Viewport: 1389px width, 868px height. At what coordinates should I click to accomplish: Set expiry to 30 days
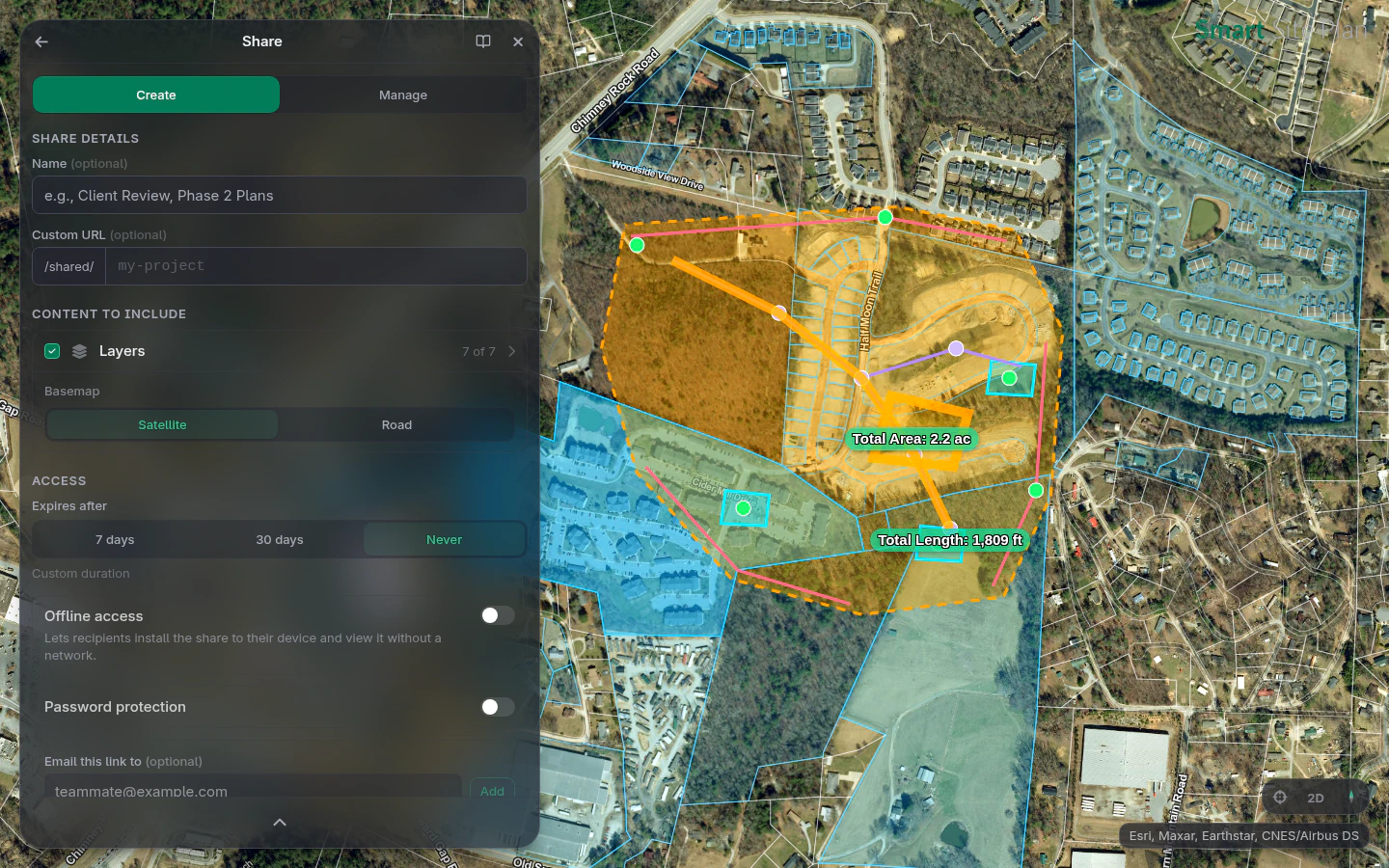(280, 539)
